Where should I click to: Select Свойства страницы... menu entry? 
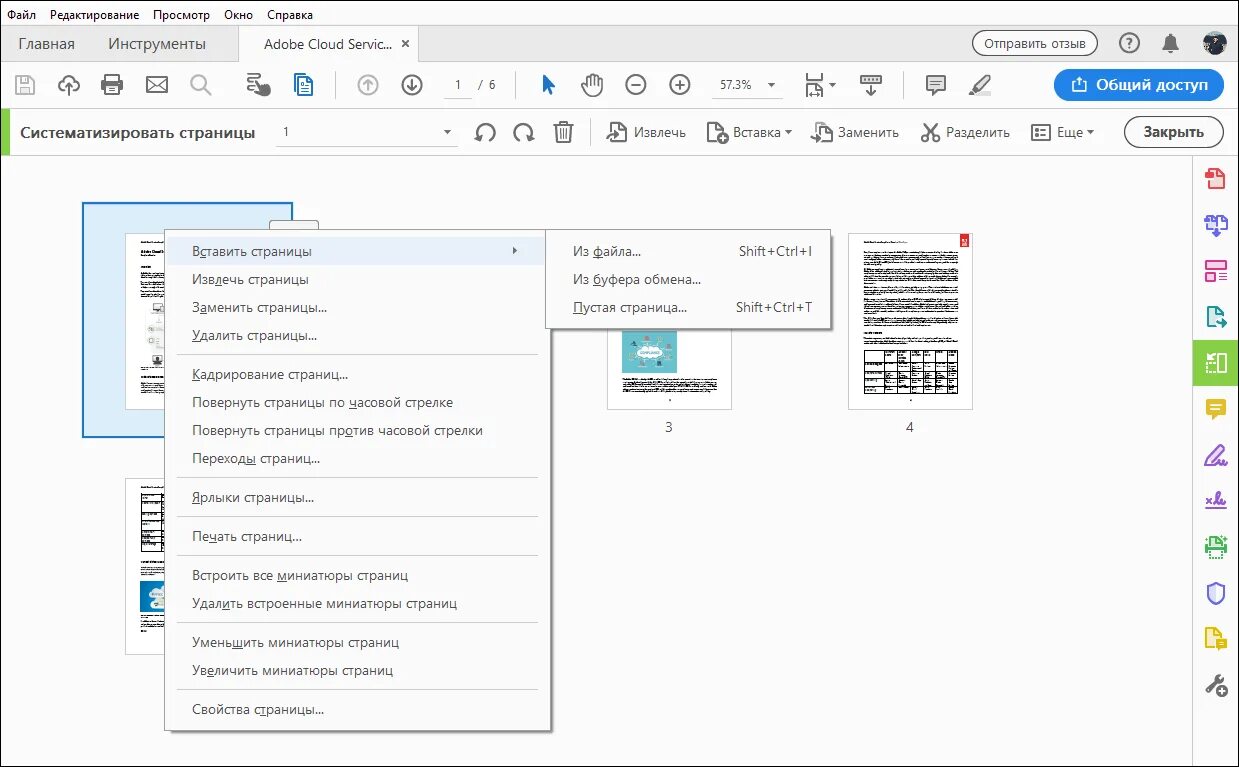(357, 709)
